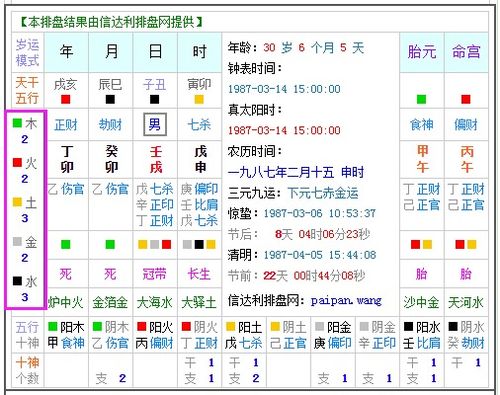Click the yellow square beside 阳土
Screen dimensions: 500x395
coord(231,326)
